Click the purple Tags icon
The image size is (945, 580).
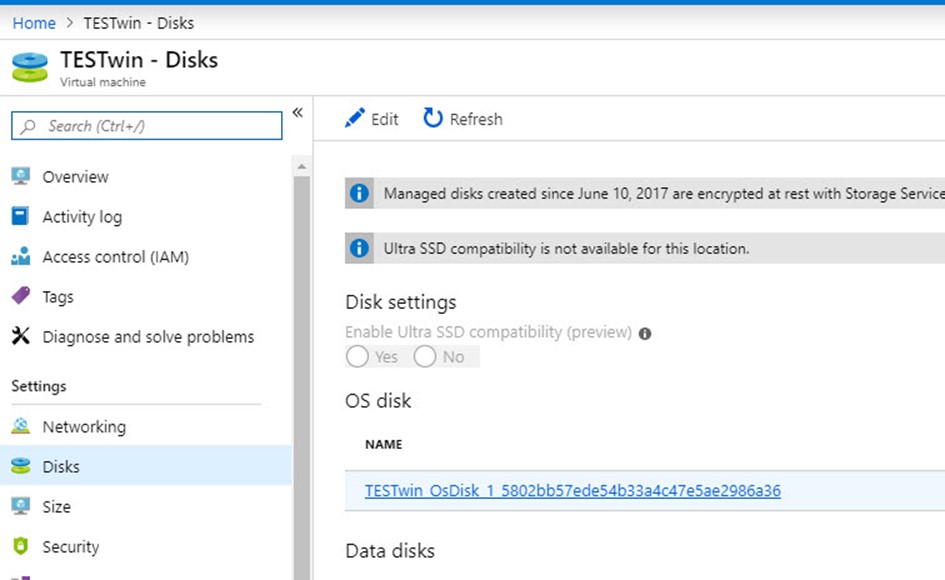click(20, 297)
